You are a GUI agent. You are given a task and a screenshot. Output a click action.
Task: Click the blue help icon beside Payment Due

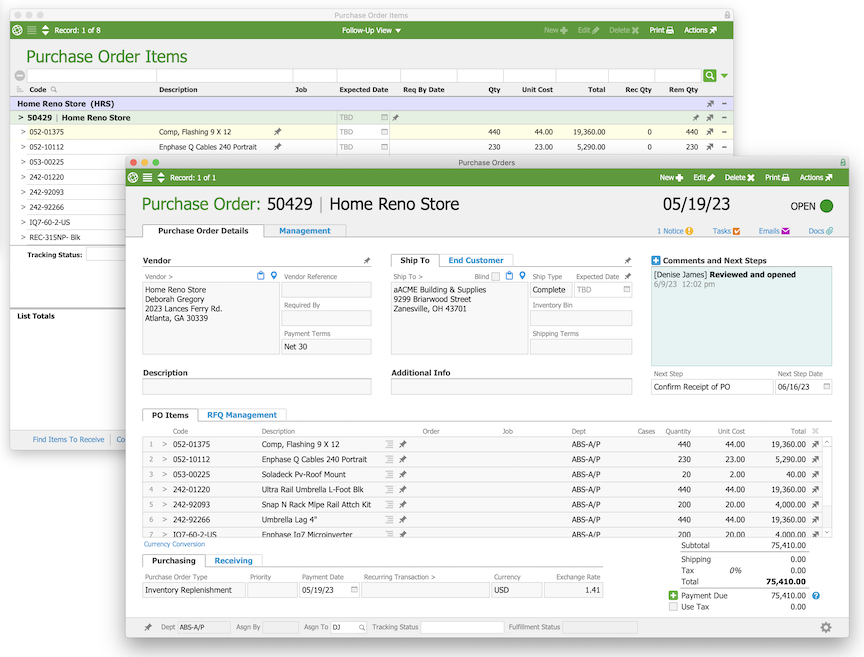(x=816, y=596)
